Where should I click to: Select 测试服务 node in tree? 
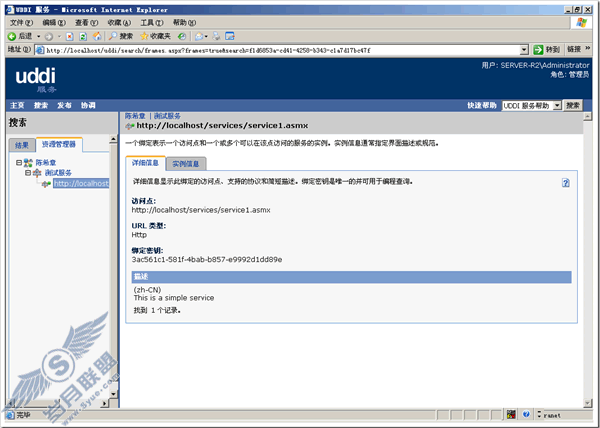point(58,173)
